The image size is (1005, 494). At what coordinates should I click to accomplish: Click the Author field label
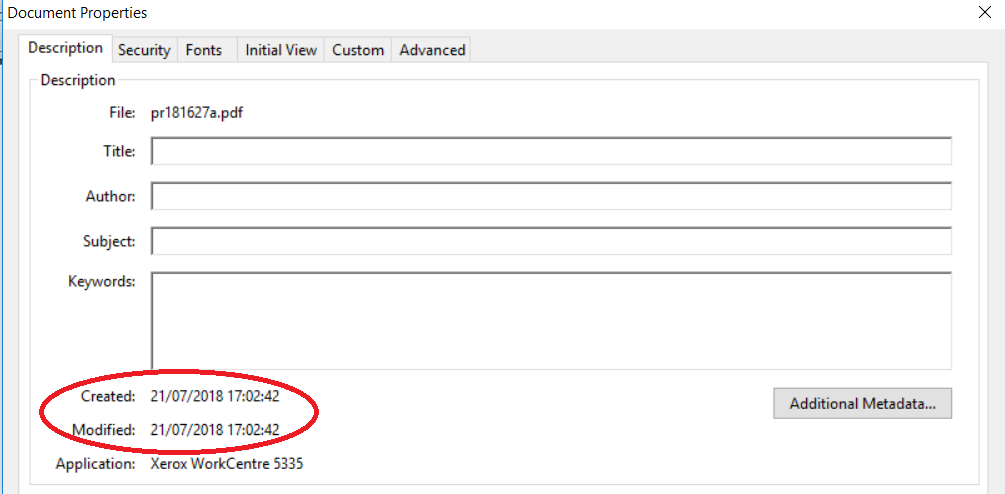click(110, 196)
